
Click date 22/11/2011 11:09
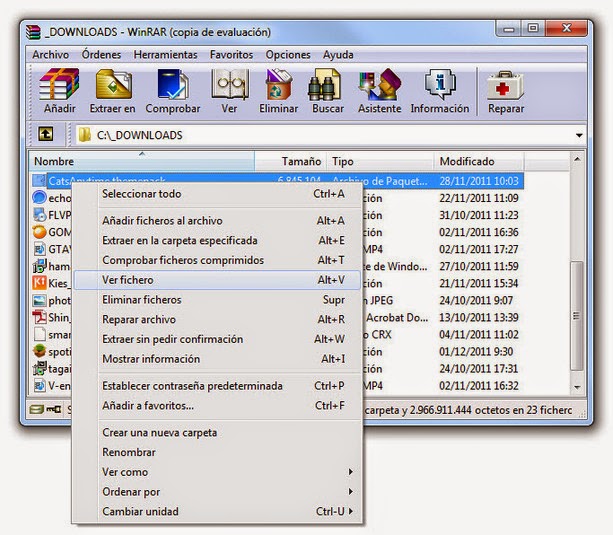point(479,198)
